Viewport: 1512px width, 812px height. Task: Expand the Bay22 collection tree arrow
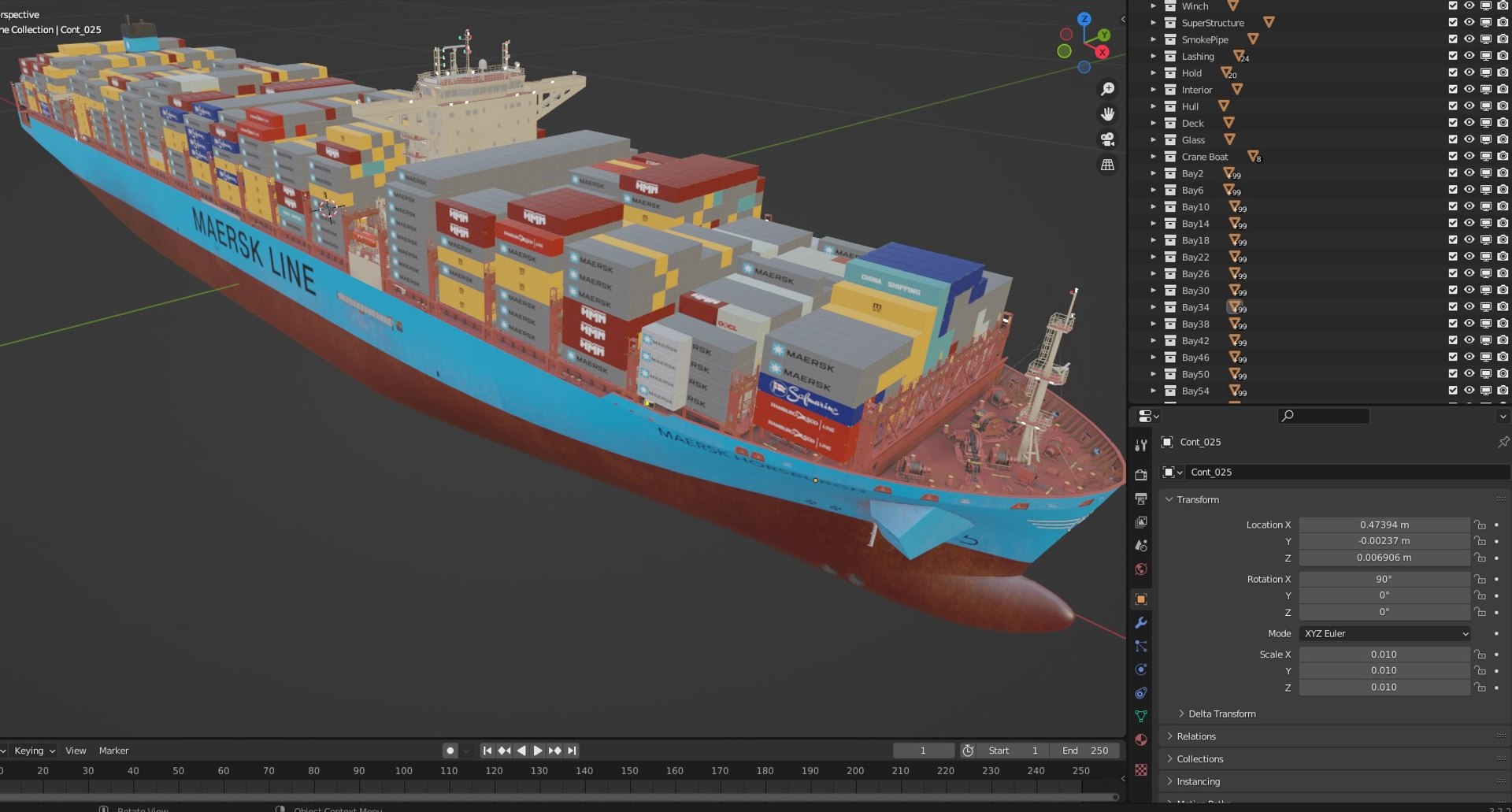(x=1154, y=257)
